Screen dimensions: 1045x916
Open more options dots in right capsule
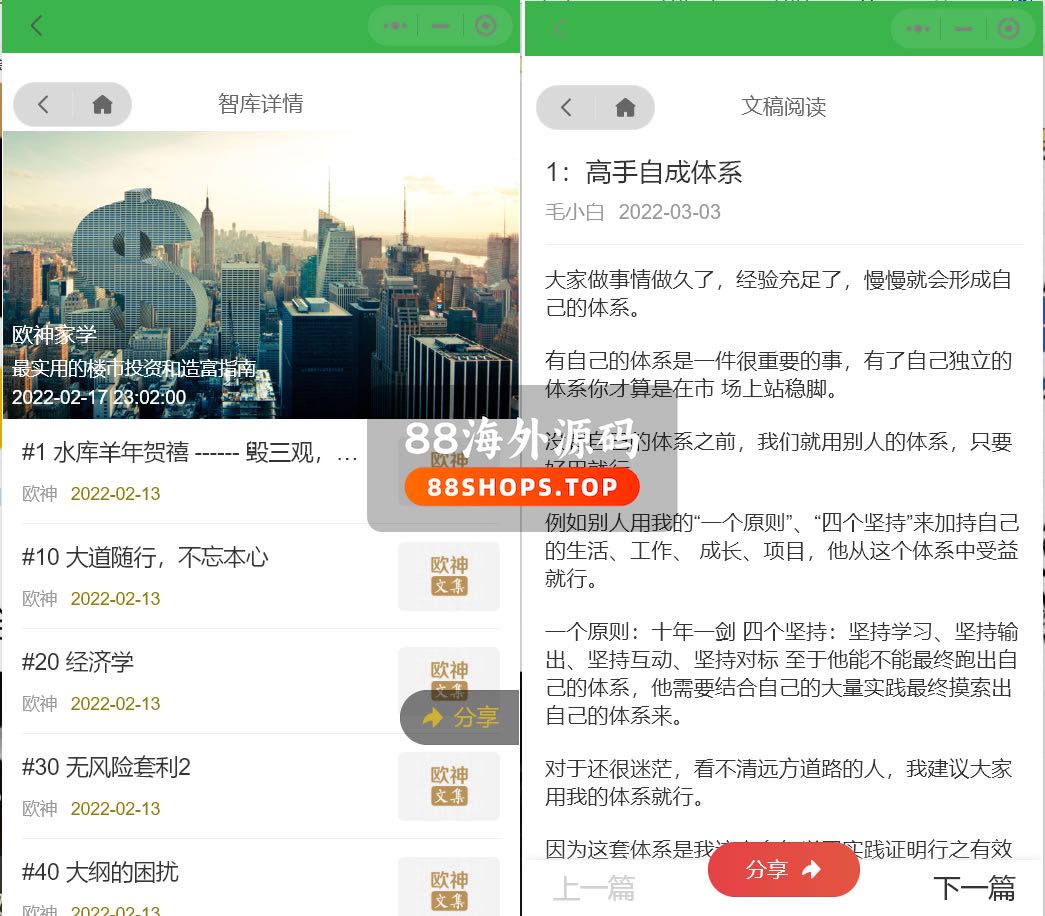click(918, 29)
